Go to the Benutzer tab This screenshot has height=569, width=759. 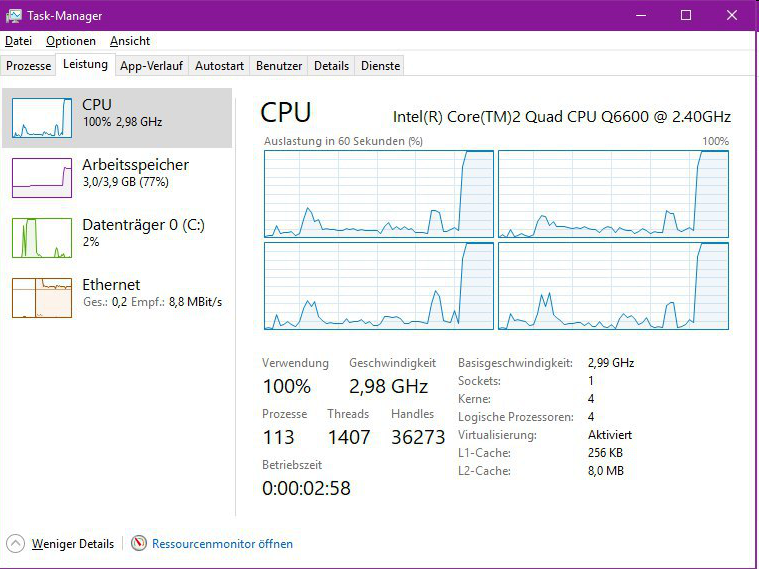(279, 66)
